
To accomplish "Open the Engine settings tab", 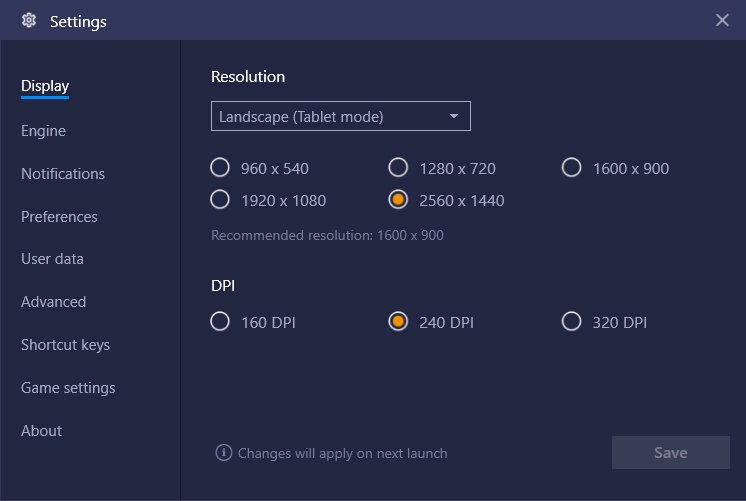I will click(43, 131).
